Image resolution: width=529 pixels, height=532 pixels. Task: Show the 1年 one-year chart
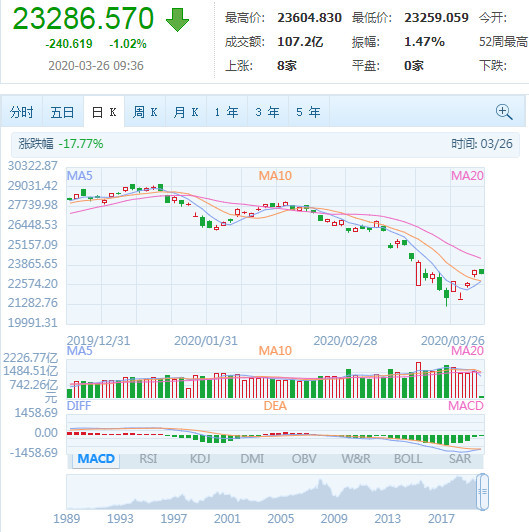pyautogui.click(x=227, y=112)
